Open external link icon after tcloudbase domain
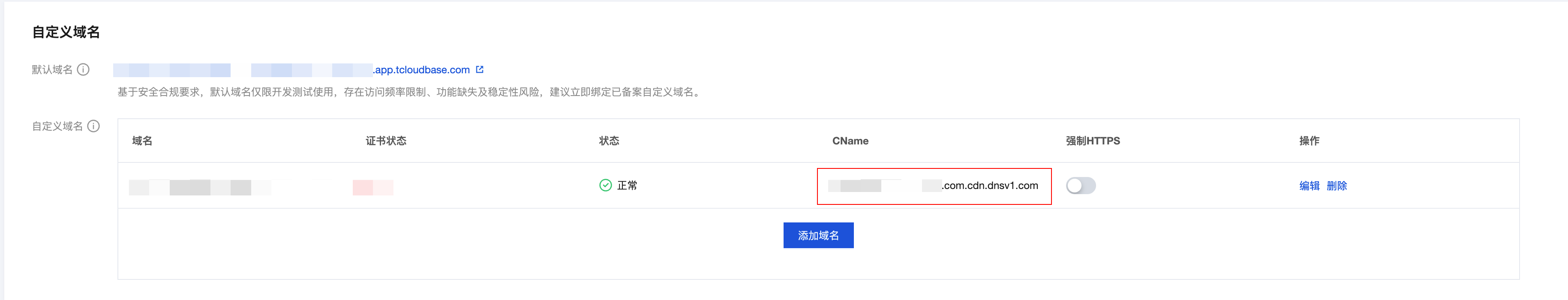The height and width of the screenshot is (300, 1568). [x=480, y=70]
